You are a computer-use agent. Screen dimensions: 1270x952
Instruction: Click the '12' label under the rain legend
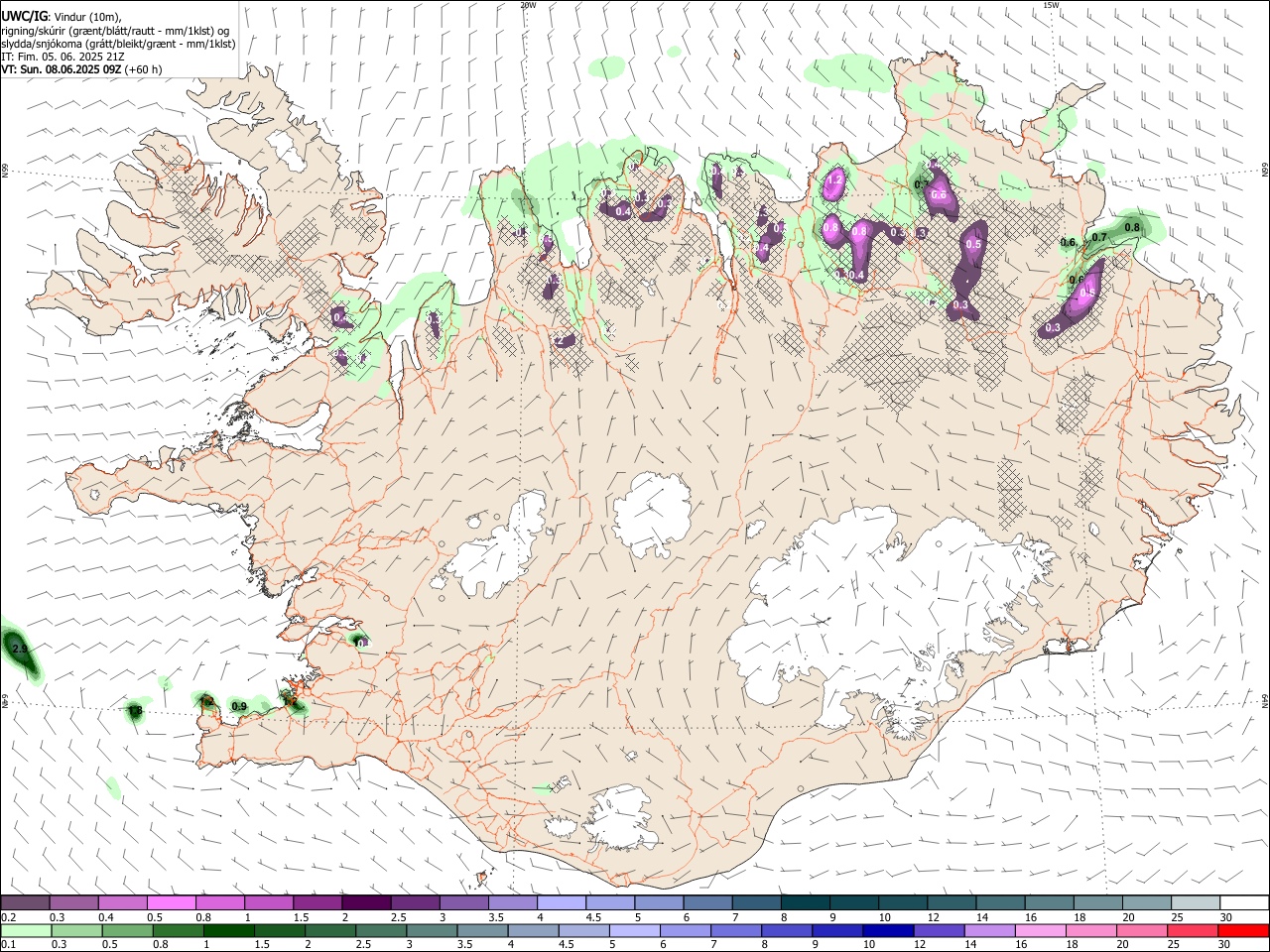click(x=921, y=945)
